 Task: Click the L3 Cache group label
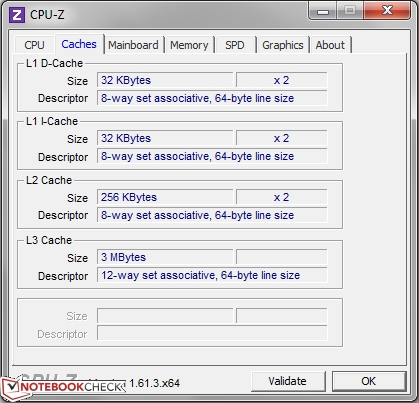pos(49,240)
